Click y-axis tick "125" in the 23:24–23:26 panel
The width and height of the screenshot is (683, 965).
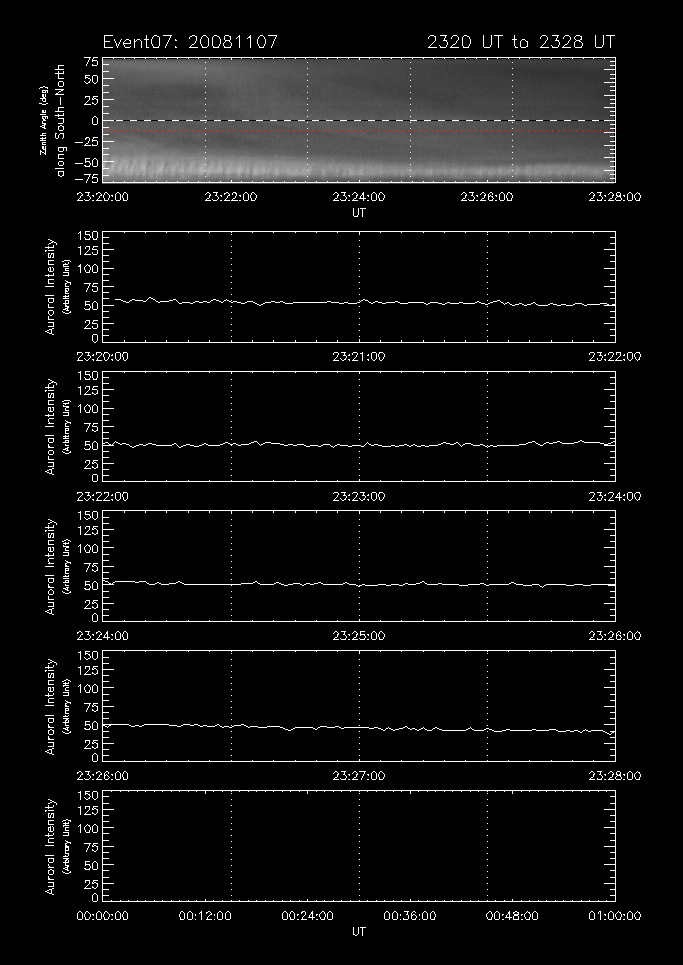(x=88, y=531)
